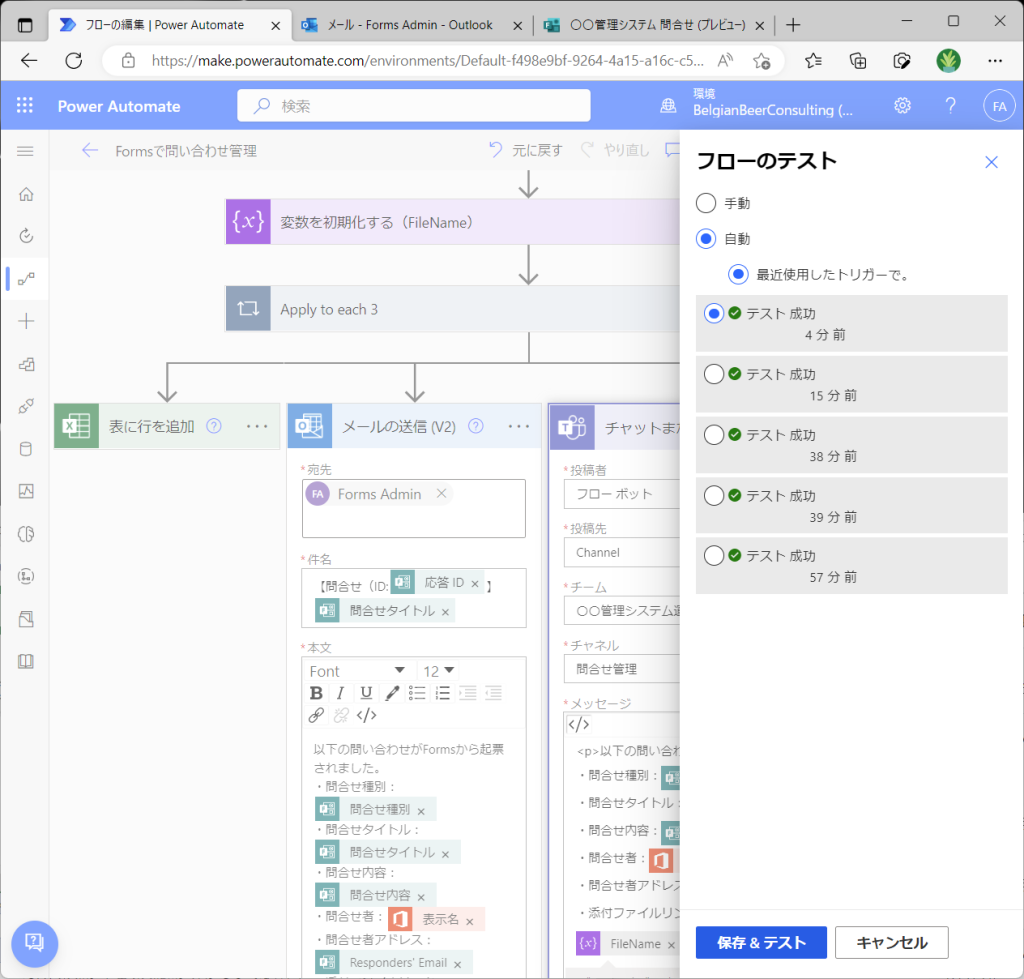
Task: Open the FA account avatar menu
Action: point(999,106)
